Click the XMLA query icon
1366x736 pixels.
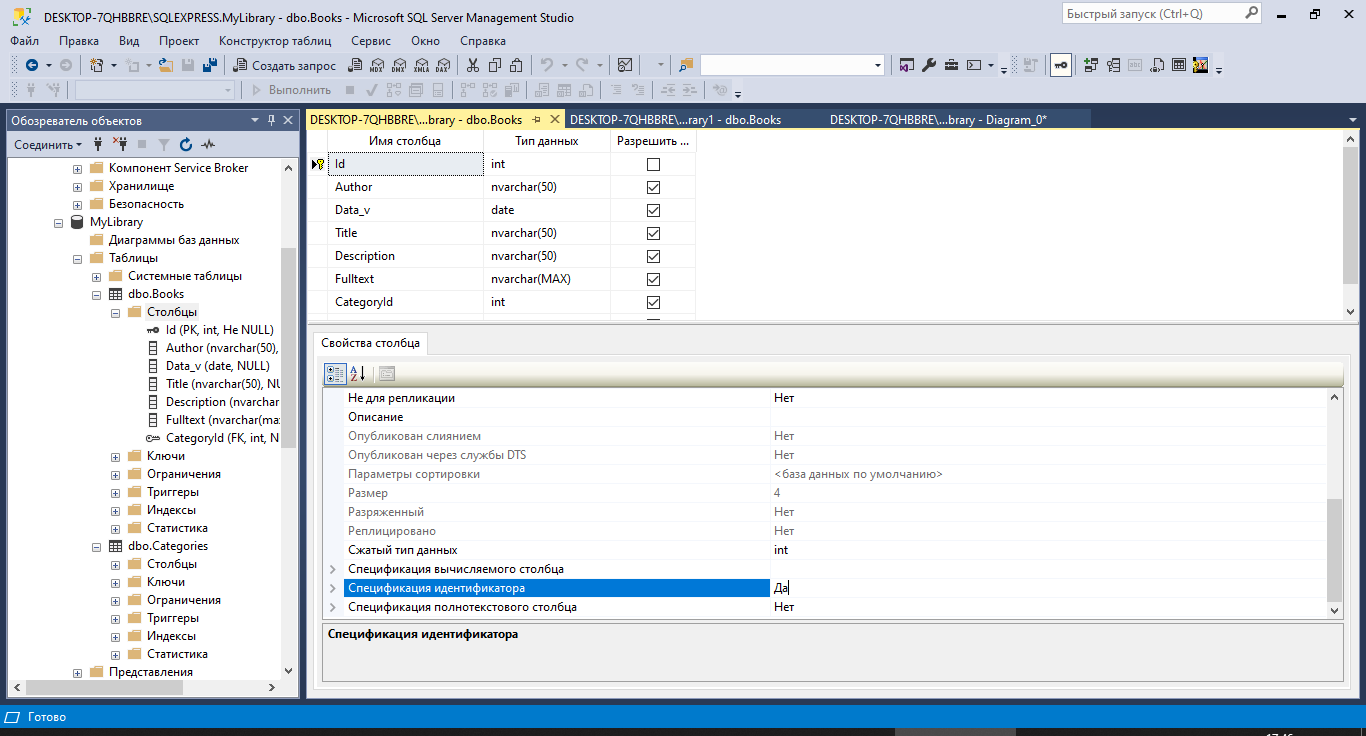point(421,65)
